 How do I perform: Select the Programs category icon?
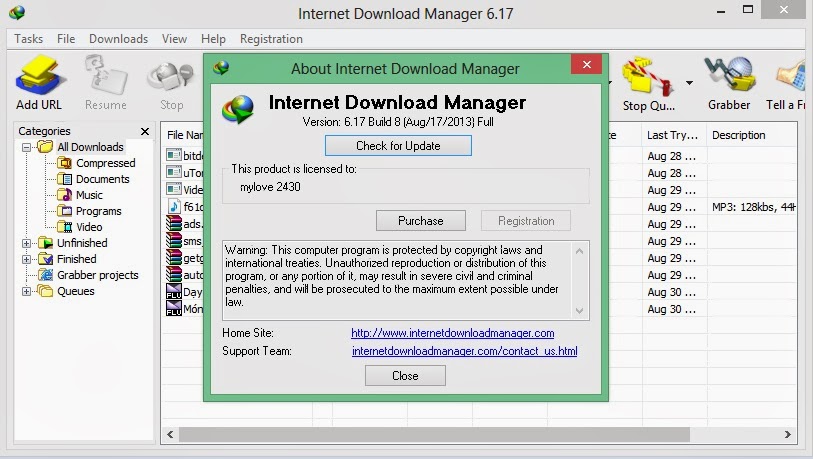[65, 211]
